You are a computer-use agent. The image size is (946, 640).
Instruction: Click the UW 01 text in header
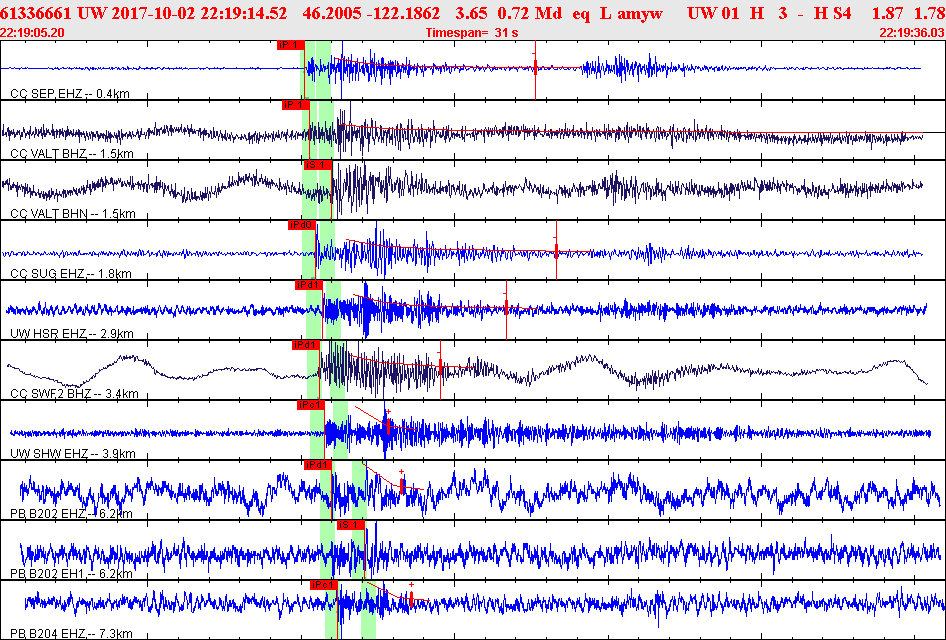pyautogui.click(x=713, y=13)
